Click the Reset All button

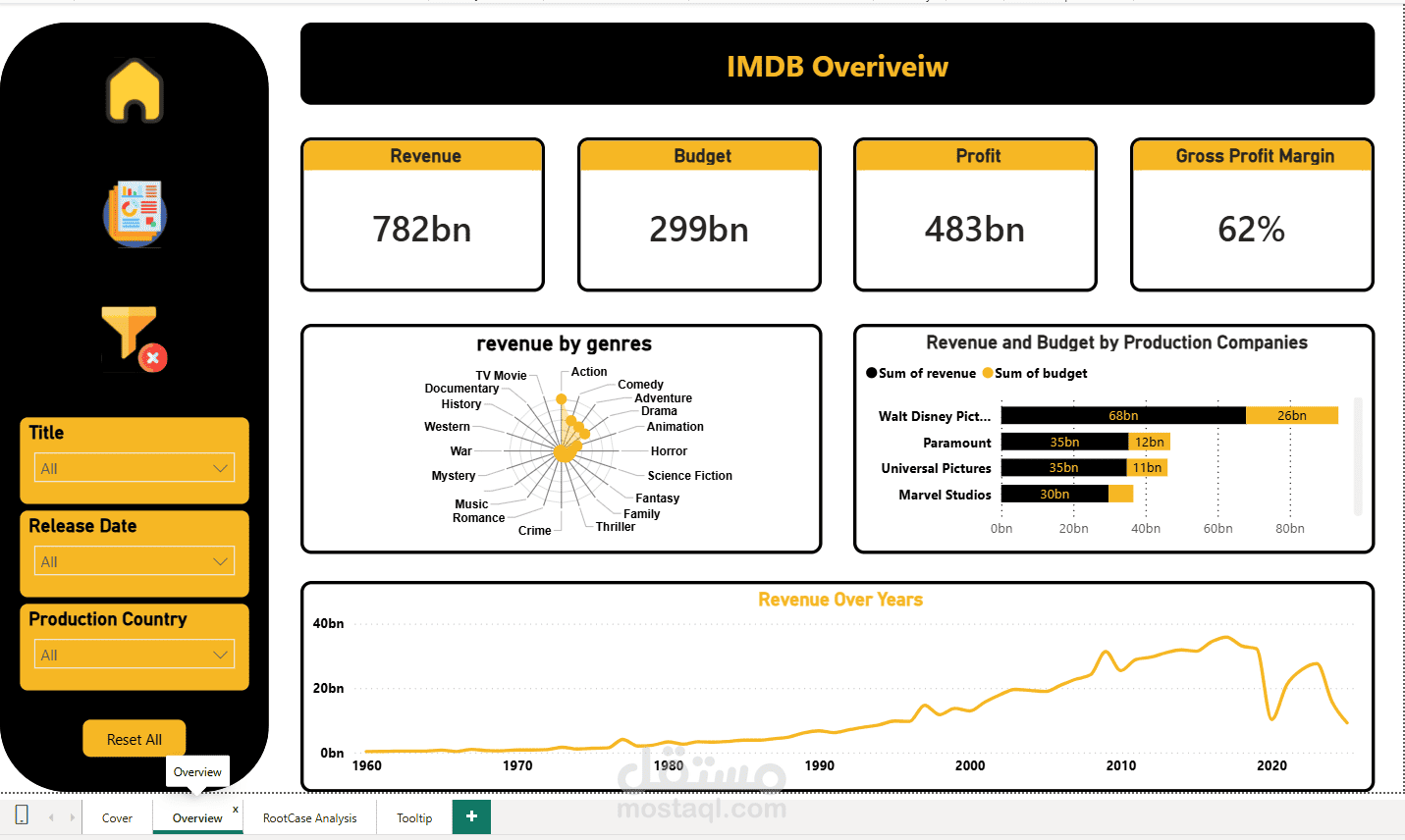(135, 739)
